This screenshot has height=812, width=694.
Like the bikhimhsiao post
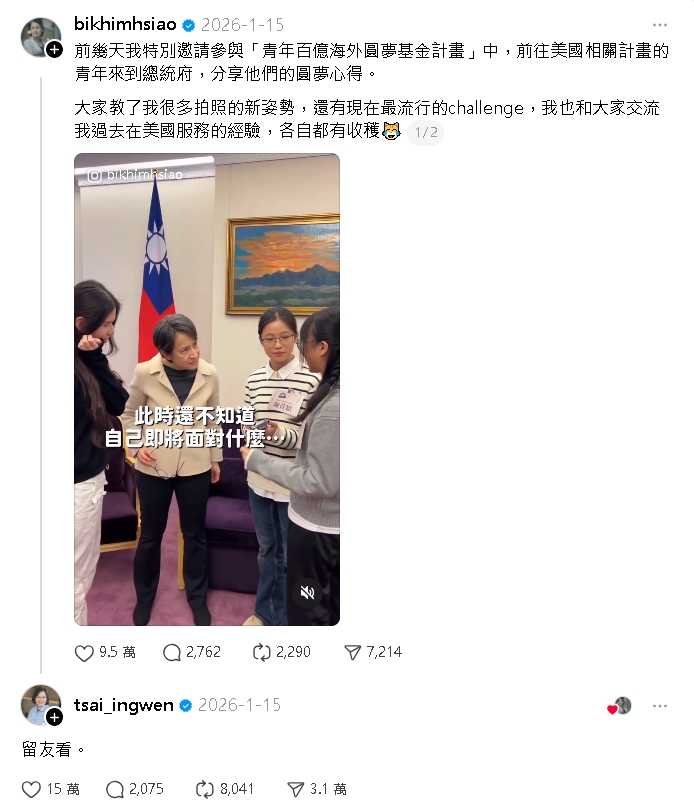coord(84,652)
